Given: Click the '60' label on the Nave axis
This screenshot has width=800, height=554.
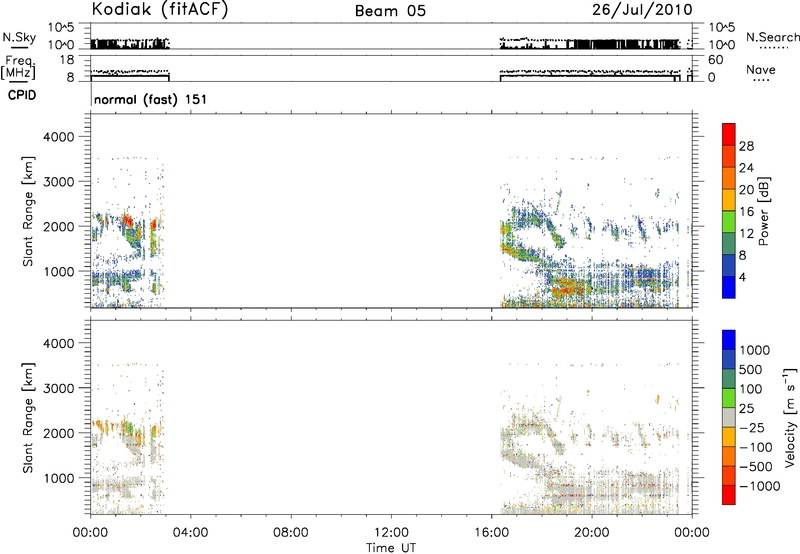Looking at the screenshot, I should coord(715,60).
